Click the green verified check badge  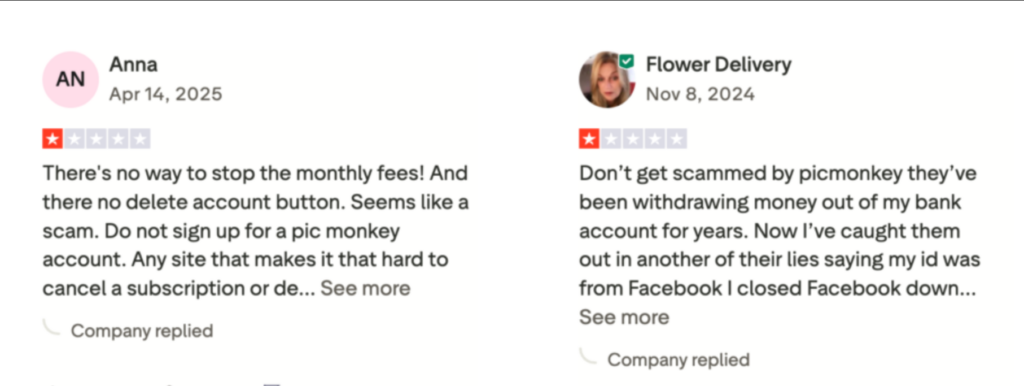pos(626,61)
